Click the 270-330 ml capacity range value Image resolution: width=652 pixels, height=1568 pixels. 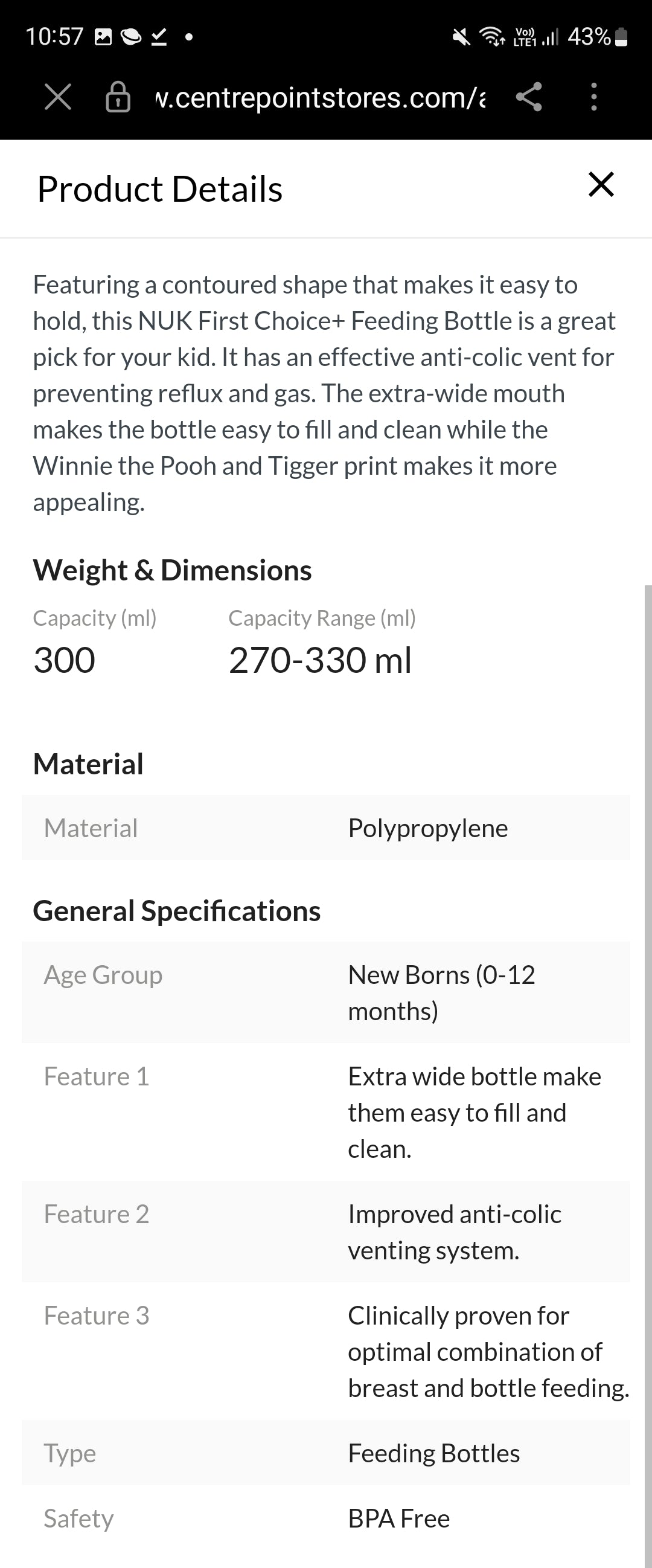tap(320, 660)
